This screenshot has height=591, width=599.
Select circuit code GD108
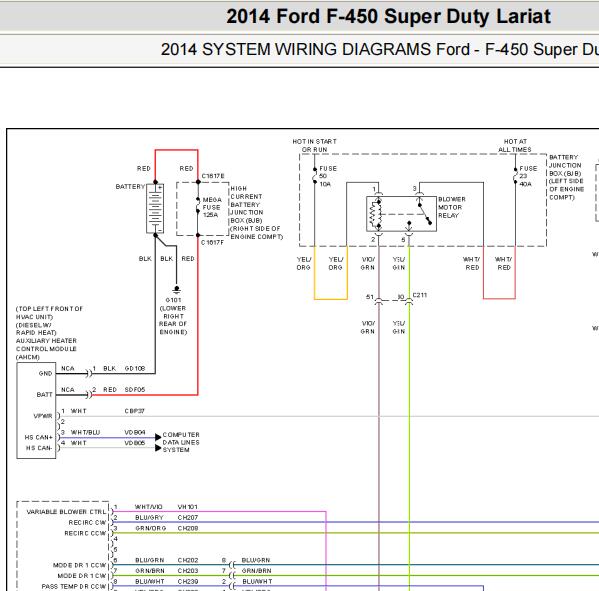click(135, 369)
